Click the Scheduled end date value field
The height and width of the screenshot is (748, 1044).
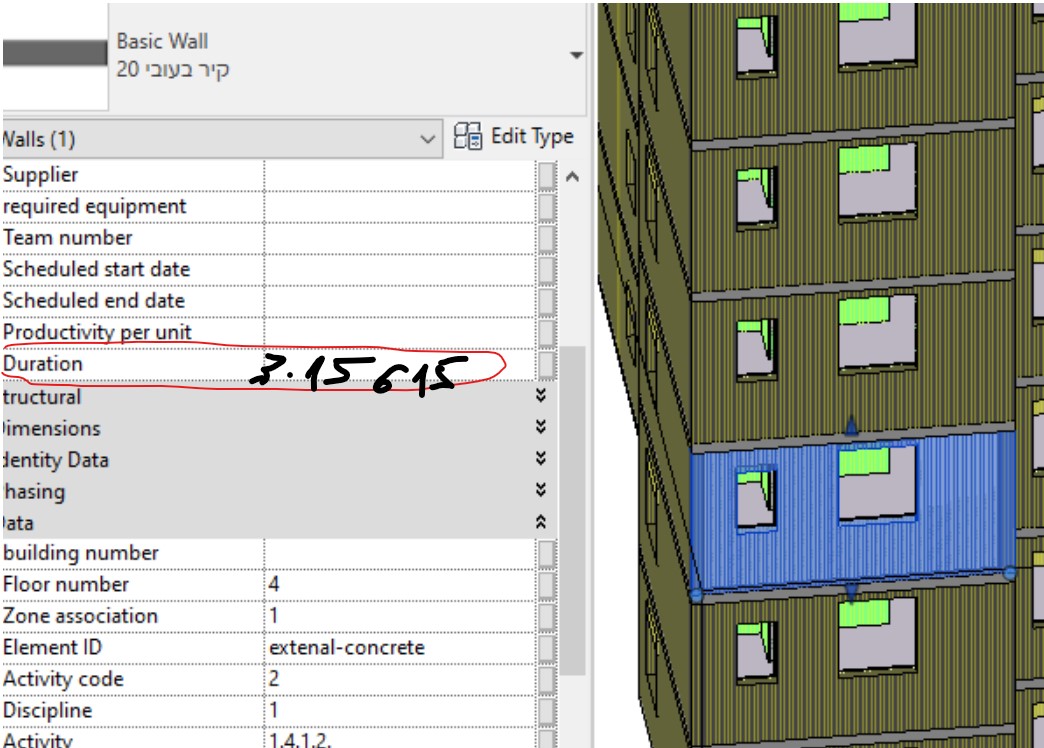coord(399,301)
